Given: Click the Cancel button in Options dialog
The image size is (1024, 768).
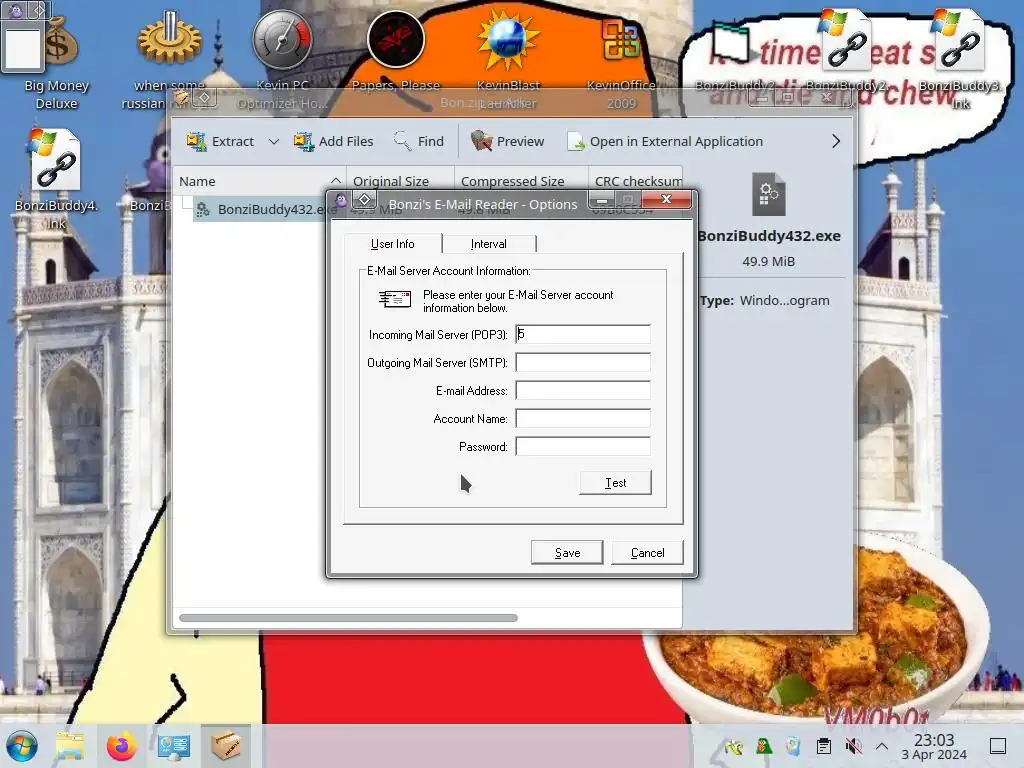Looking at the screenshot, I should pyautogui.click(x=647, y=552).
